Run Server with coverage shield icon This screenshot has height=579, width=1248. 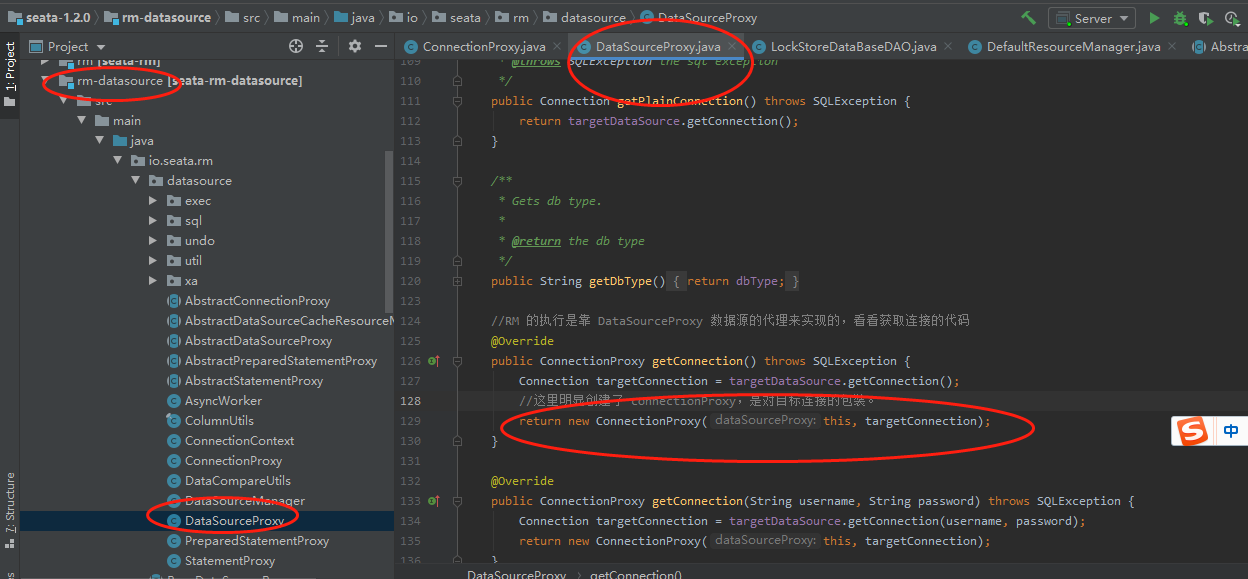point(1205,18)
